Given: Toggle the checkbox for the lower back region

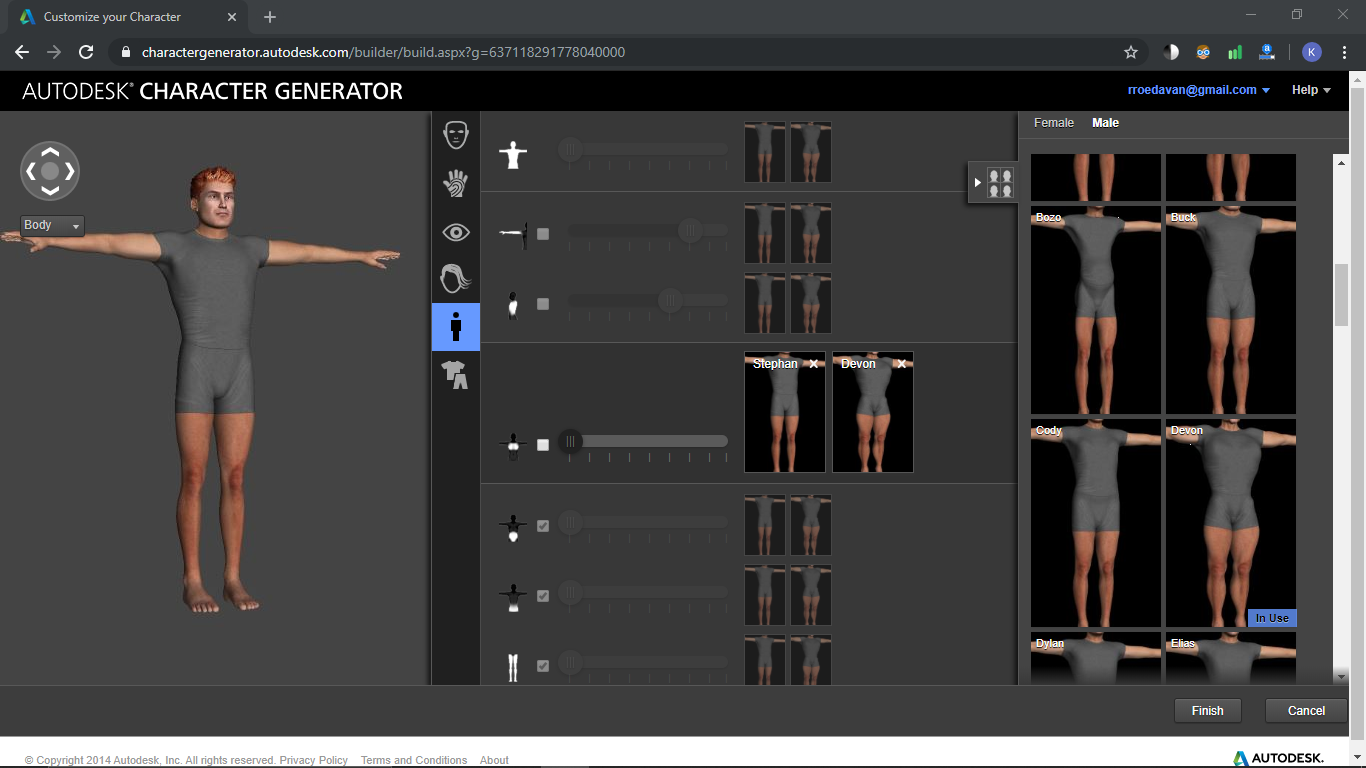Looking at the screenshot, I should 543,596.
